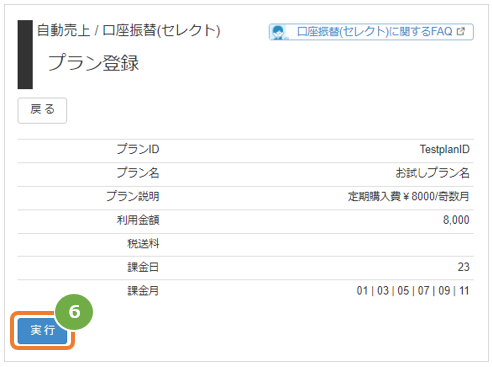Viewport: 493px width, 367px height.
Task: Click the FAQ external link icon
Action: click(461, 32)
